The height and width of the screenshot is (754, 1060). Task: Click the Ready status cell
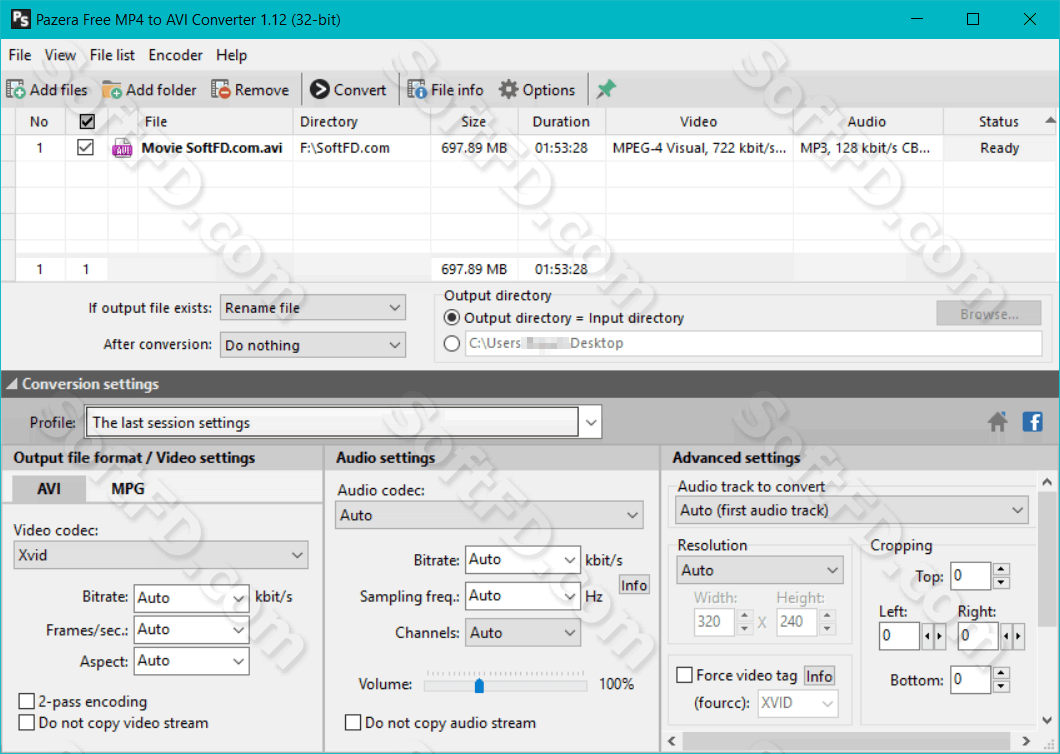[x=999, y=148]
